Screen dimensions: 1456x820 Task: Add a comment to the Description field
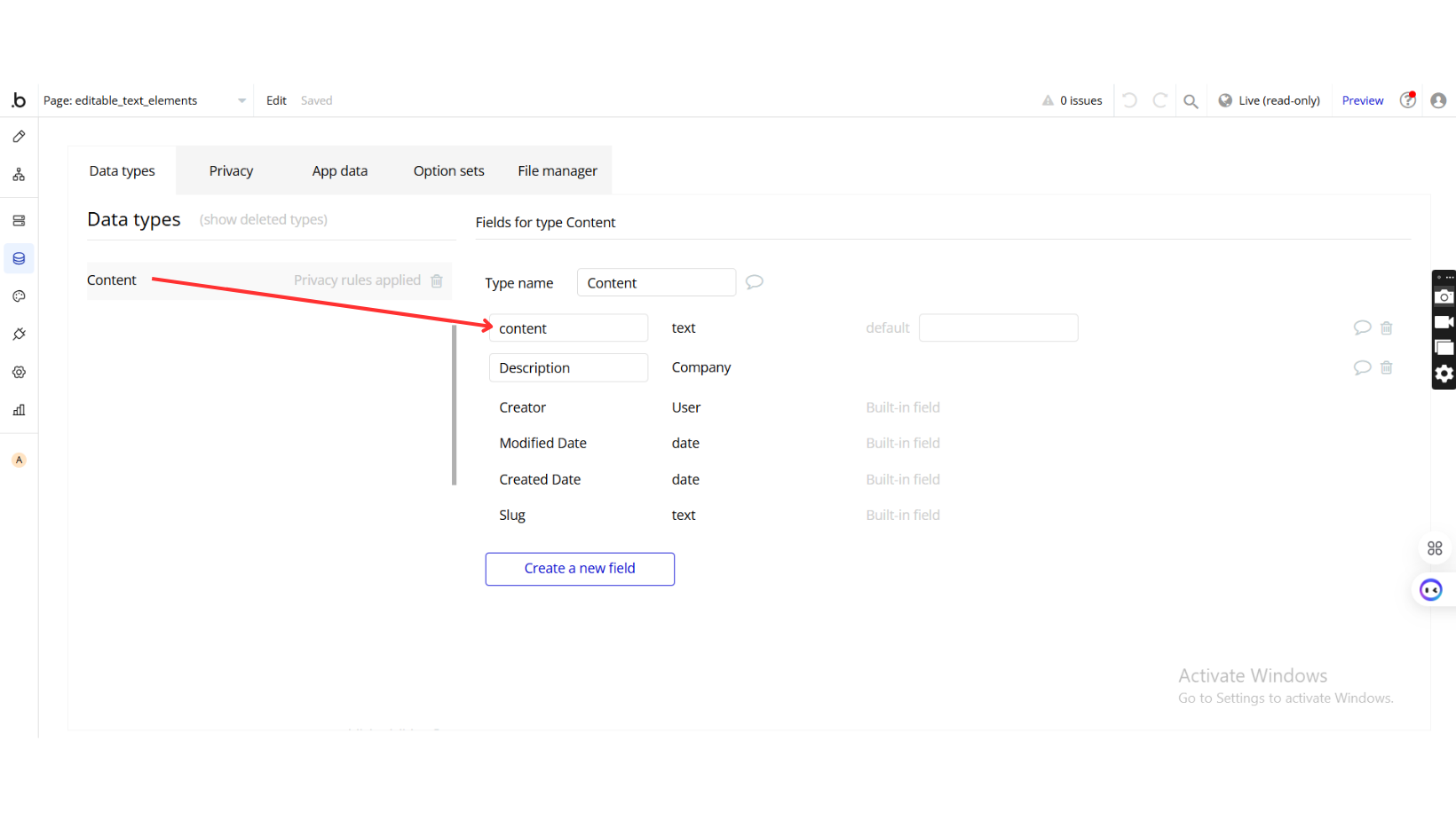click(1362, 367)
